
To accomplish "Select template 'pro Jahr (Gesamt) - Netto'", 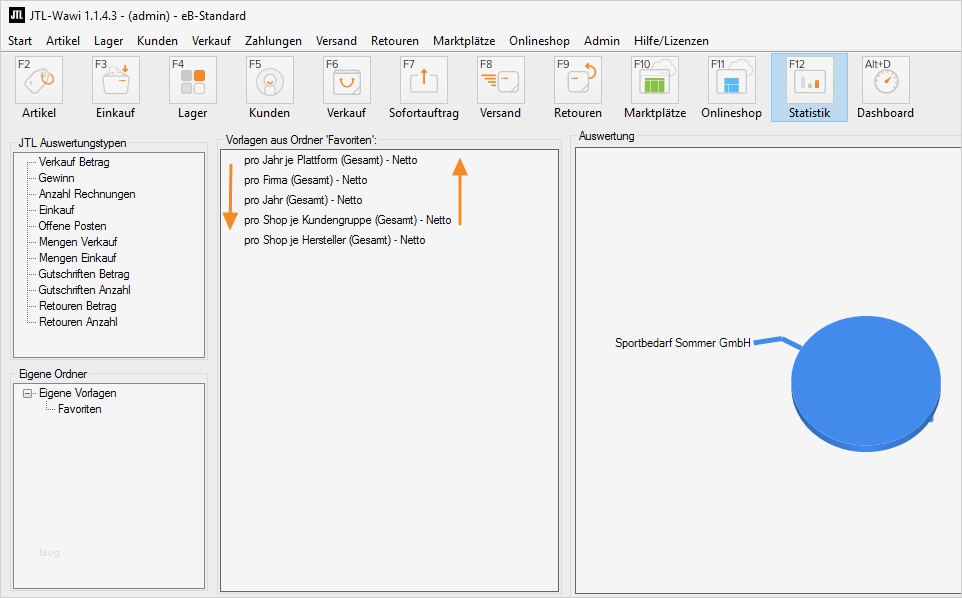I will tap(303, 200).
